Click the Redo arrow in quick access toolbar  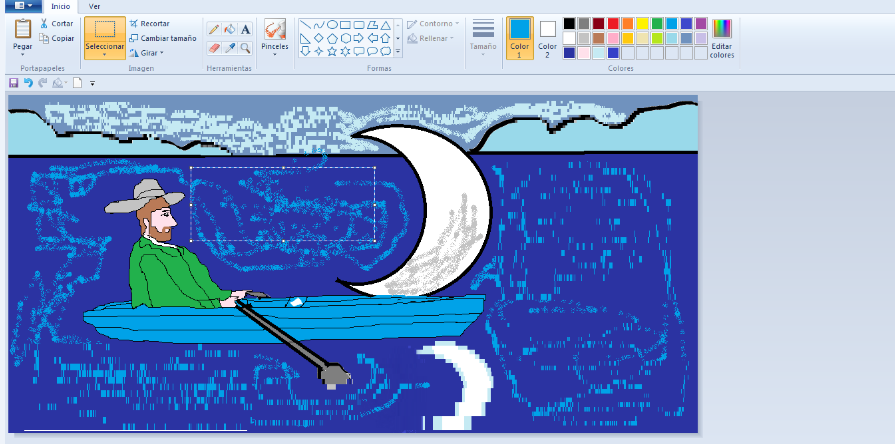[42, 83]
